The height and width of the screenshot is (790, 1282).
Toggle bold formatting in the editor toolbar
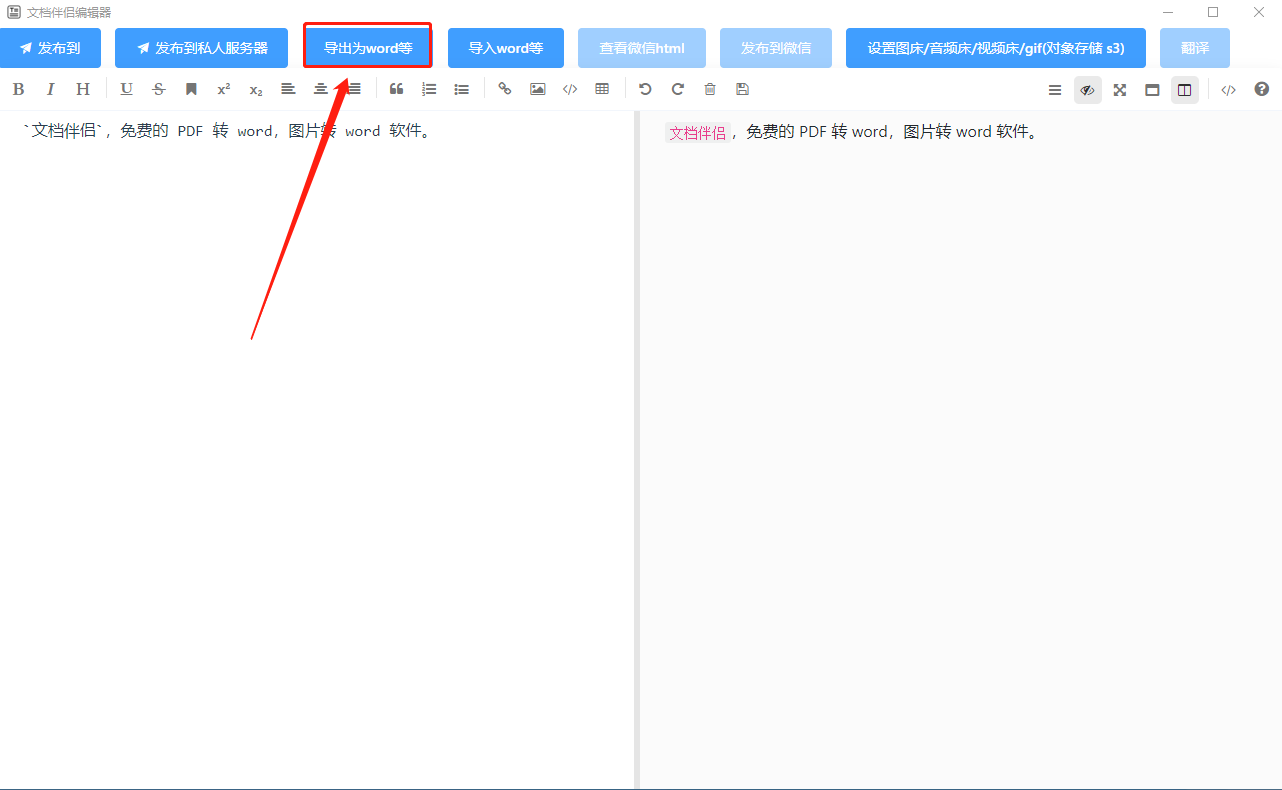[18, 89]
